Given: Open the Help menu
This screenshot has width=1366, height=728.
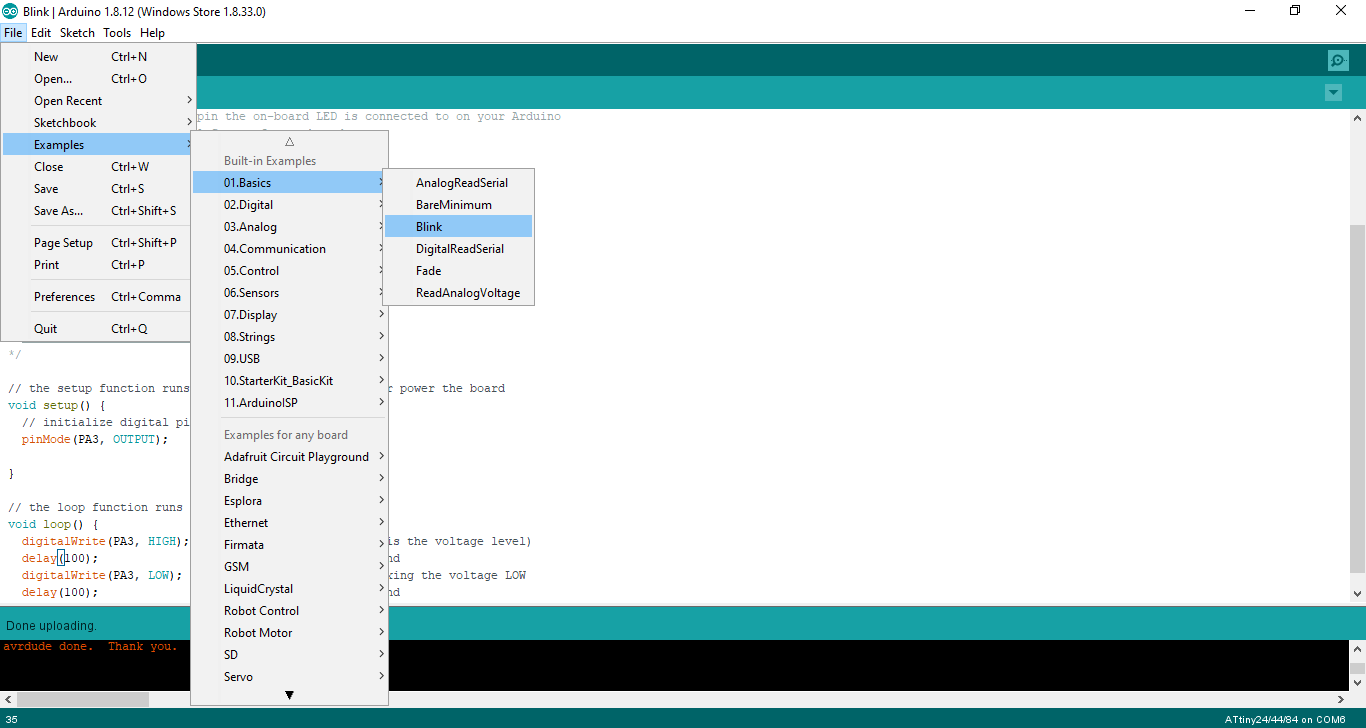Looking at the screenshot, I should [x=153, y=33].
